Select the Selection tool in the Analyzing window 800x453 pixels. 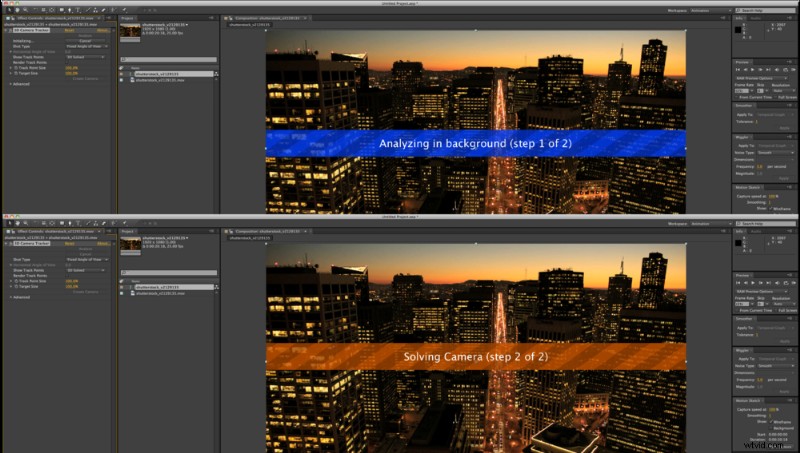point(10,10)
